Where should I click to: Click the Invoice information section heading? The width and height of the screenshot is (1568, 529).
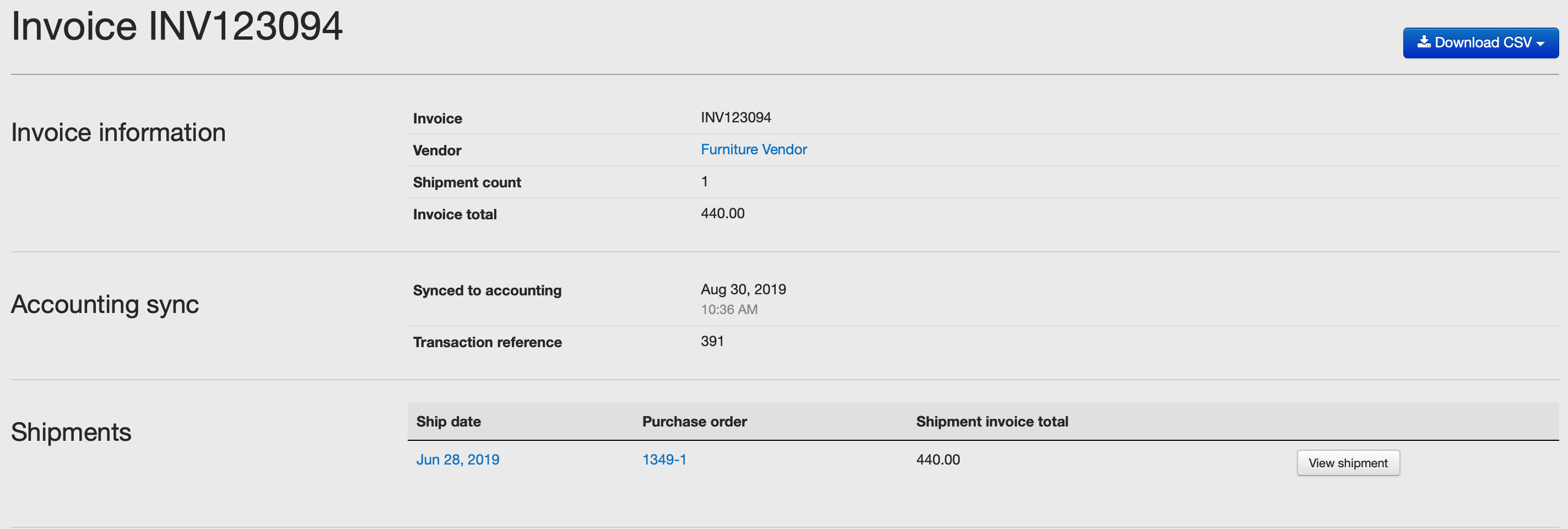118,132
